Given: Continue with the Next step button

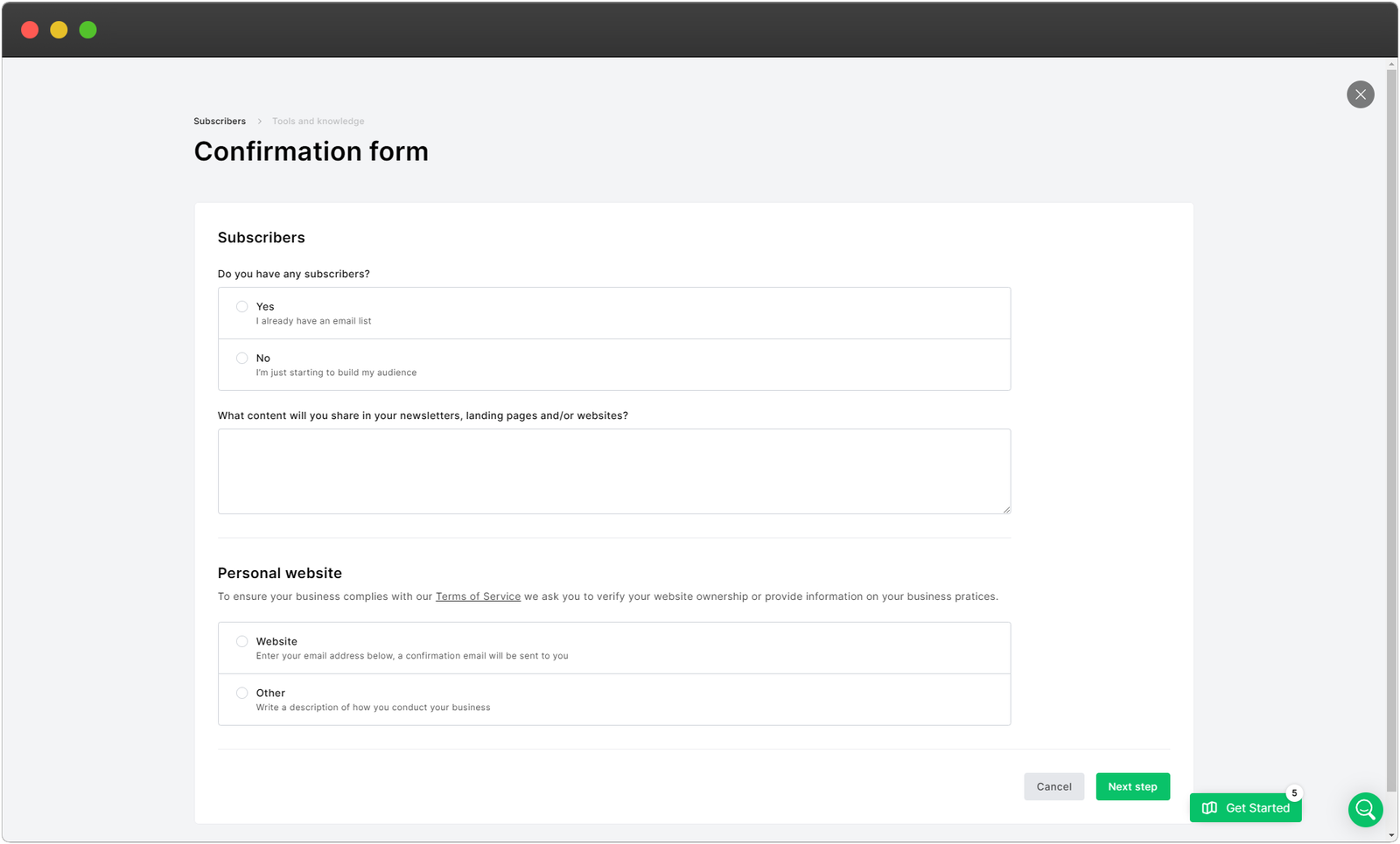Looking at the screenshot, I should 1132,787.
